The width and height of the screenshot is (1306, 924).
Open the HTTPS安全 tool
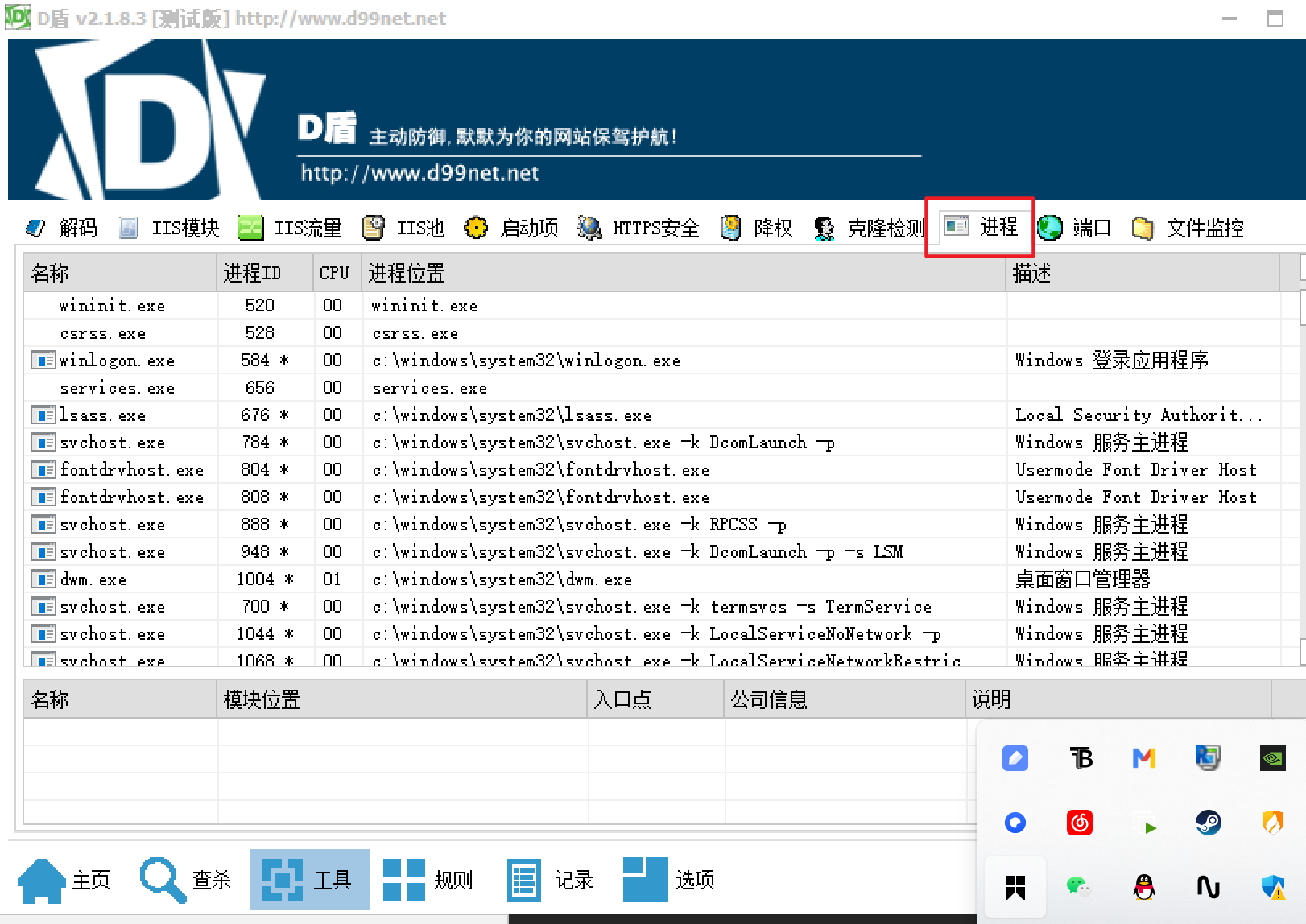(x=639, y=228)
